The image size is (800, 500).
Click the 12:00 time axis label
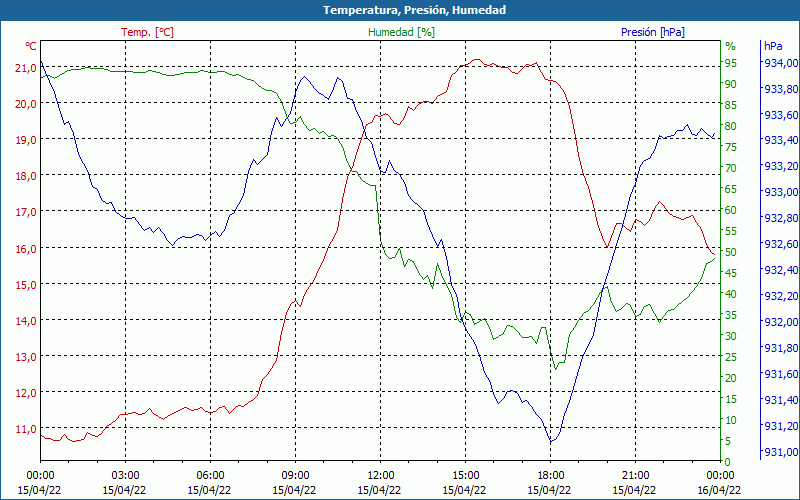coord(380,476)
